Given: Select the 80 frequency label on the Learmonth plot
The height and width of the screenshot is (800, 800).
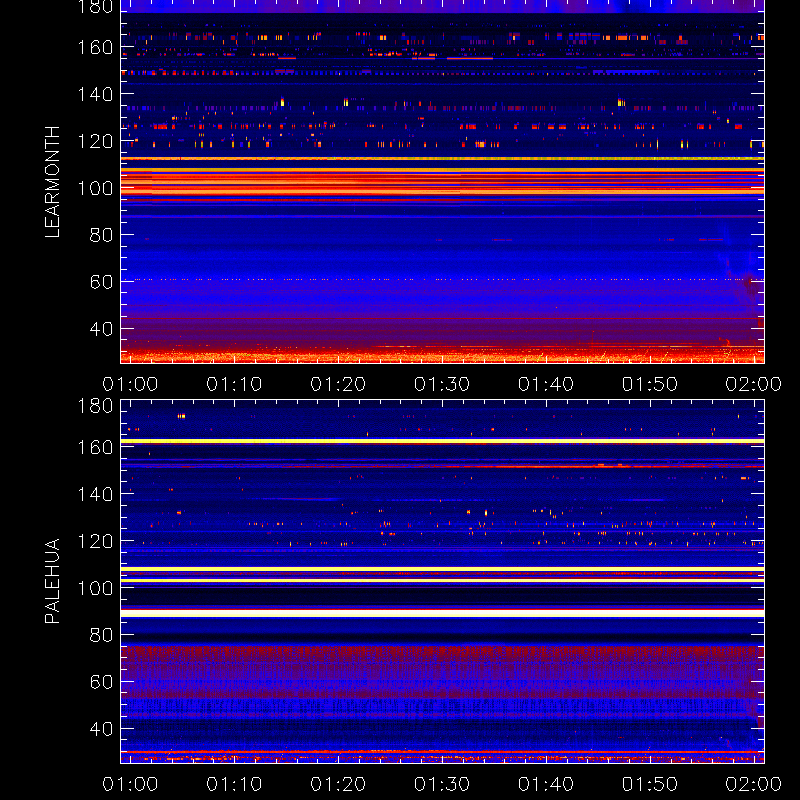Looking at the screenshot, I should pyautogui.click(x=101, y=235).
